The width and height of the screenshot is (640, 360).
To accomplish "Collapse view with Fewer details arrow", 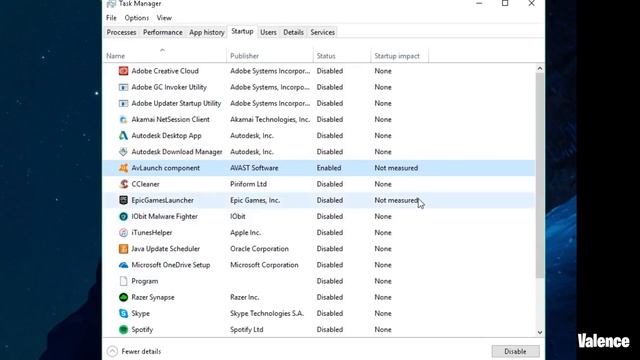I will [x=112, y=351].
